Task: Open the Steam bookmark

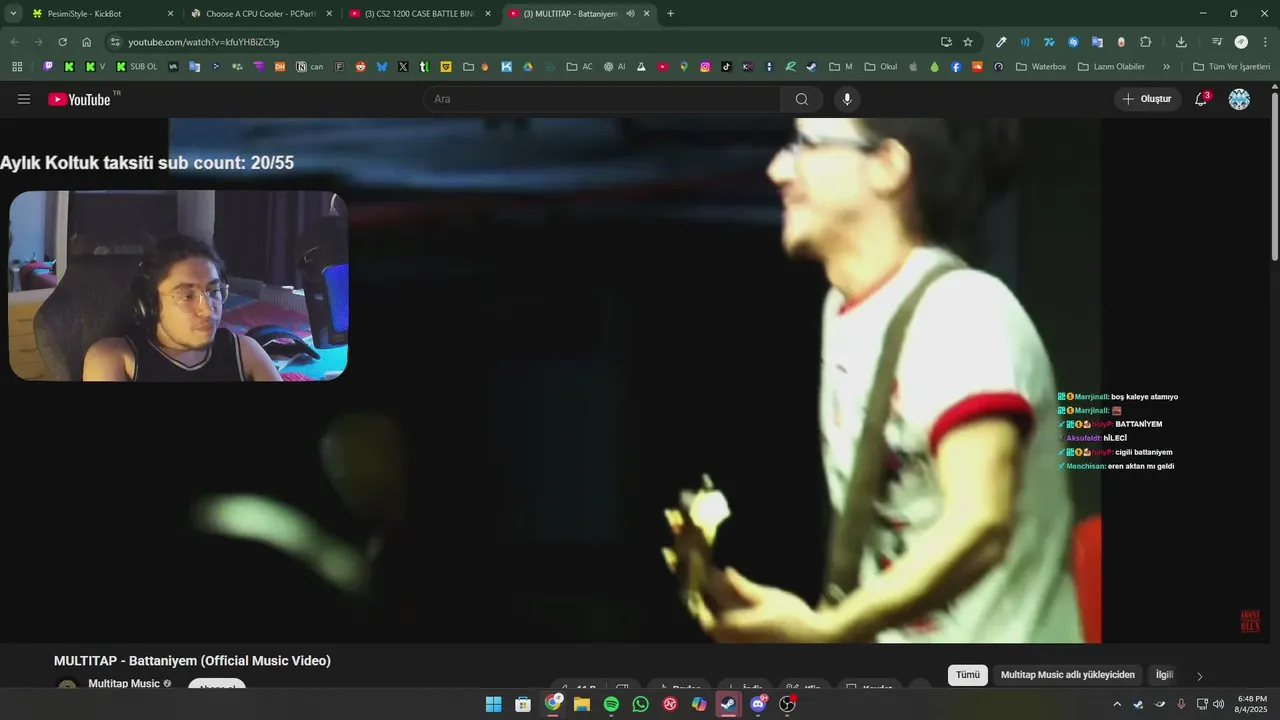Action: [x=811, y=67]
